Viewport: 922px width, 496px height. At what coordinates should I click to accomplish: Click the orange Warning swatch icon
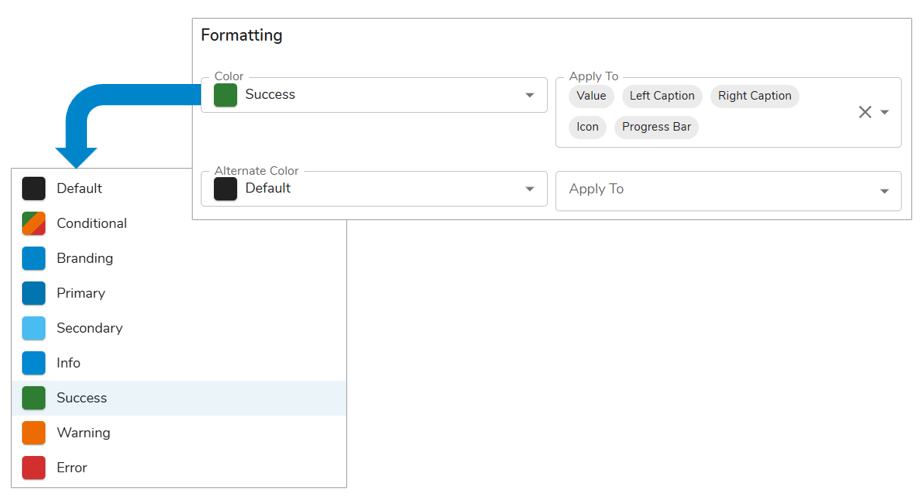click(x=34, y=433)
